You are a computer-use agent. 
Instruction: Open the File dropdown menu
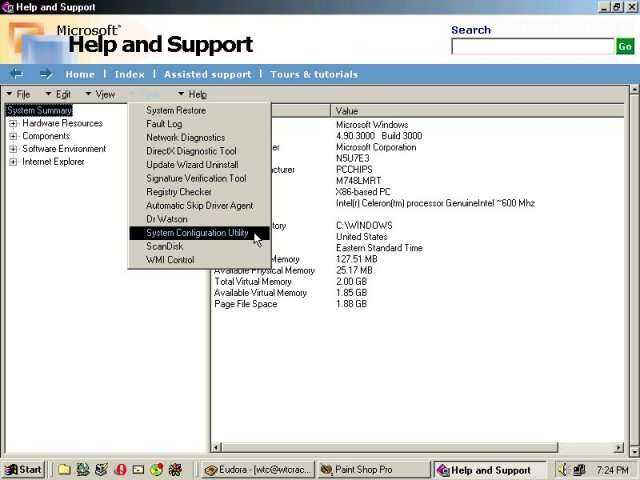[22, 94]
